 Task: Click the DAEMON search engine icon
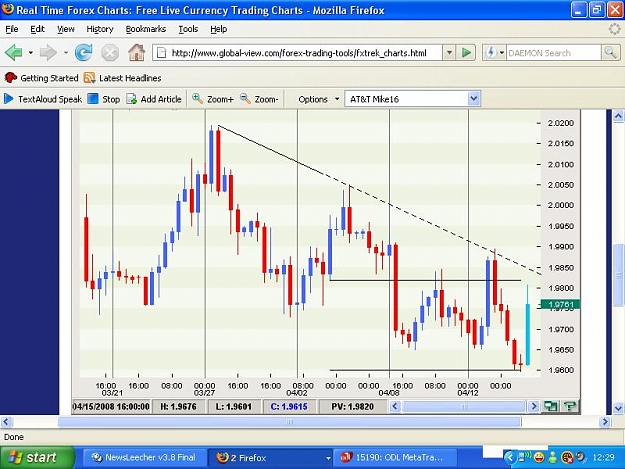[x=491, y=53]
